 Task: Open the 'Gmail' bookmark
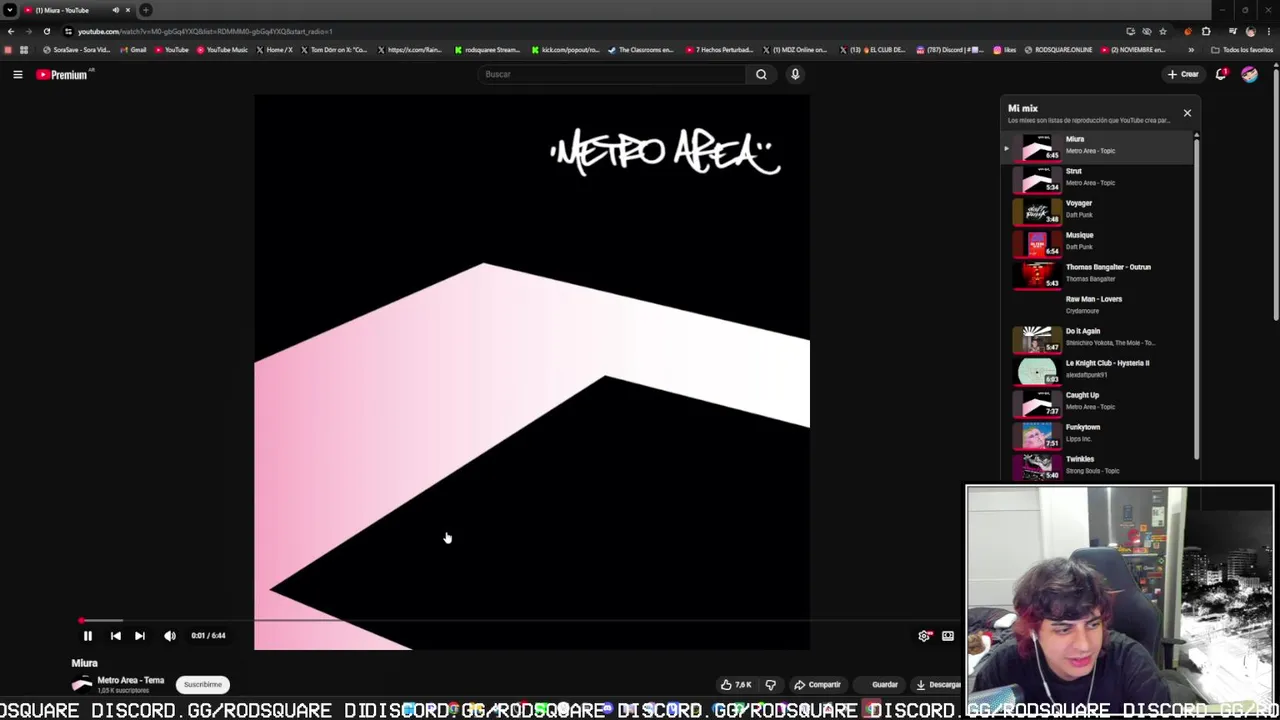coord(133,50)
